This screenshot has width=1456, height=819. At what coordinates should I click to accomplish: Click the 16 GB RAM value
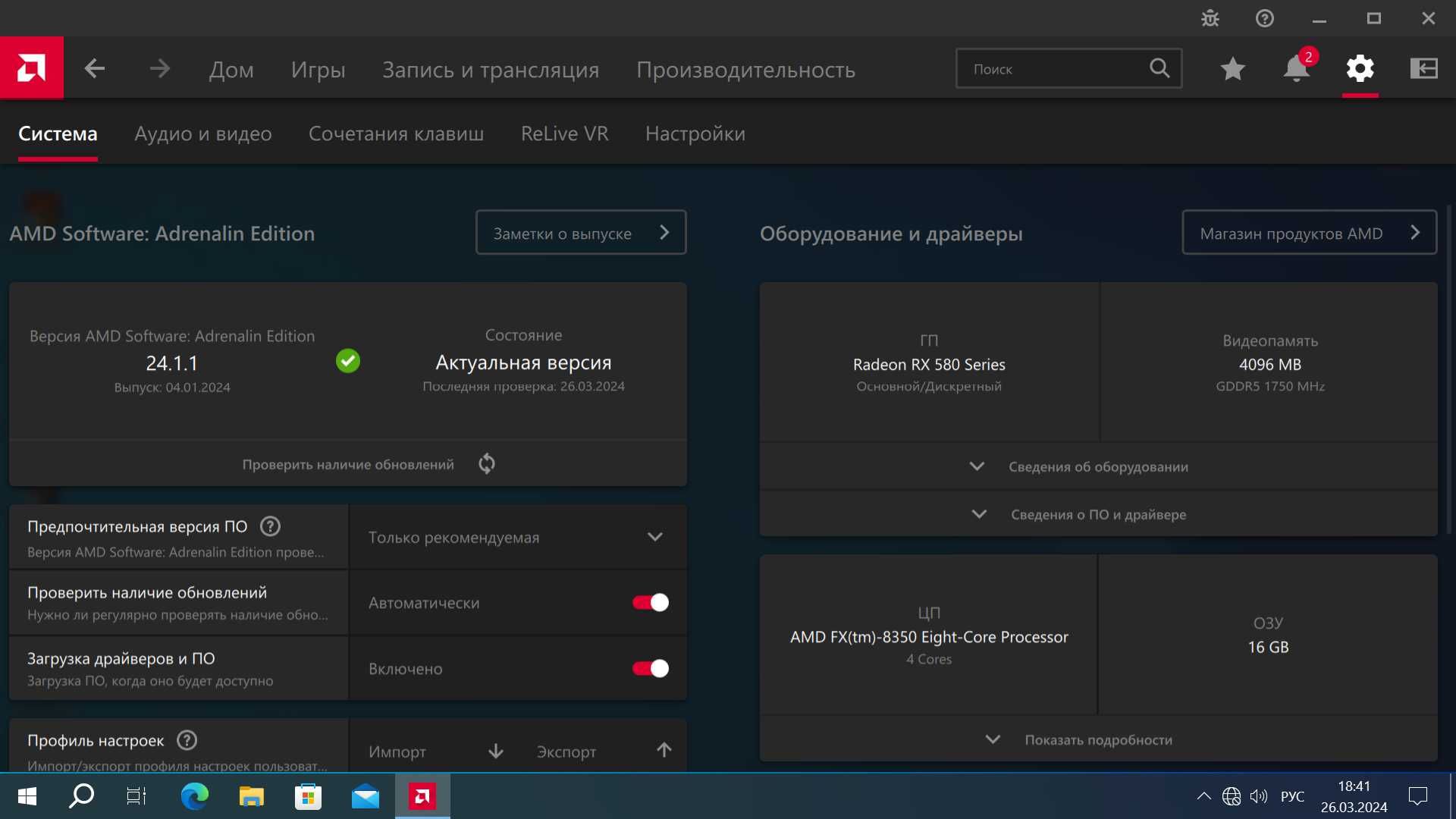pos(1268,647)
